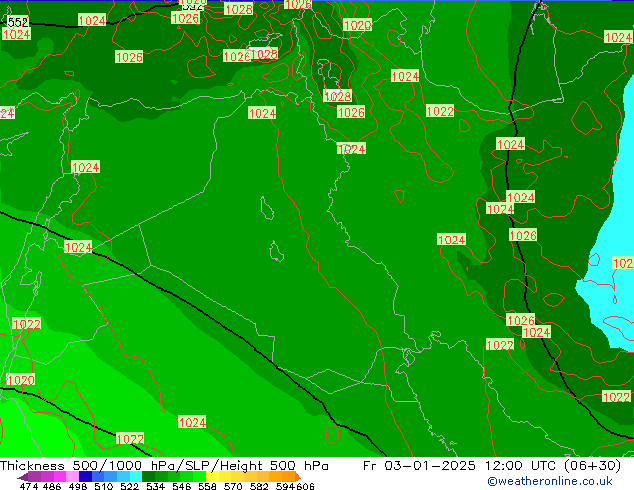Click the legend value 606
The width and height of the screenshot is (634, 490).
305,486
